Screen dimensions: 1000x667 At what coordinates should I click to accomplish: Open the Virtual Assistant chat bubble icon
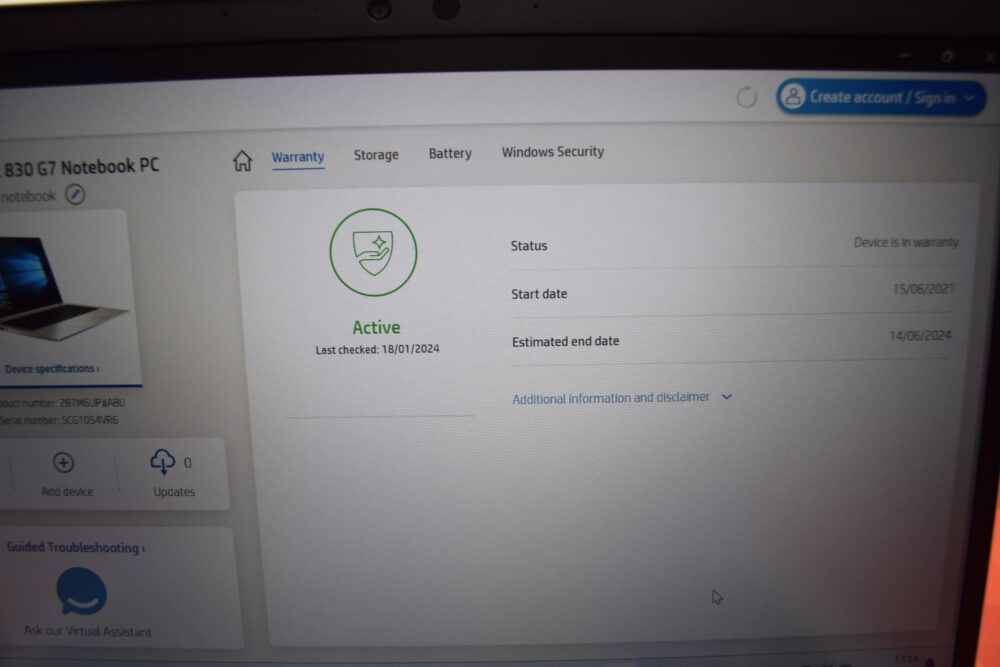(x=82, y=591)
